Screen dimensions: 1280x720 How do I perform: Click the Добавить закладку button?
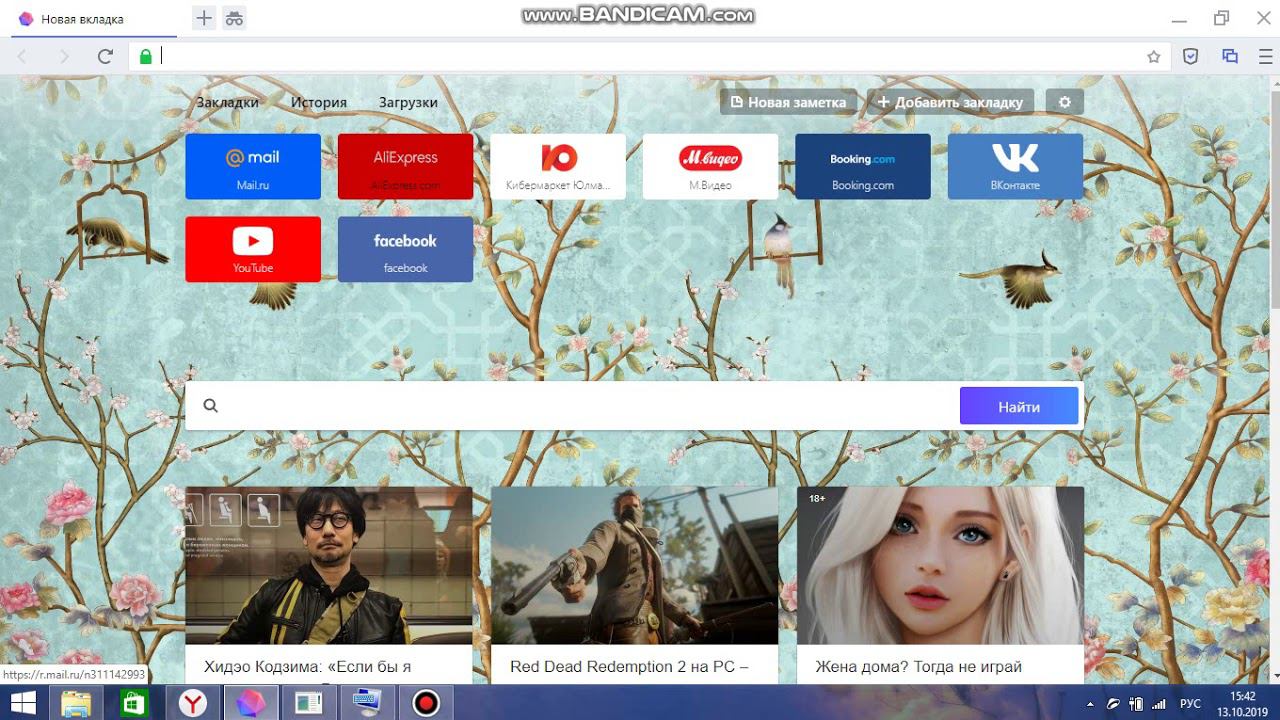[950, 102]
